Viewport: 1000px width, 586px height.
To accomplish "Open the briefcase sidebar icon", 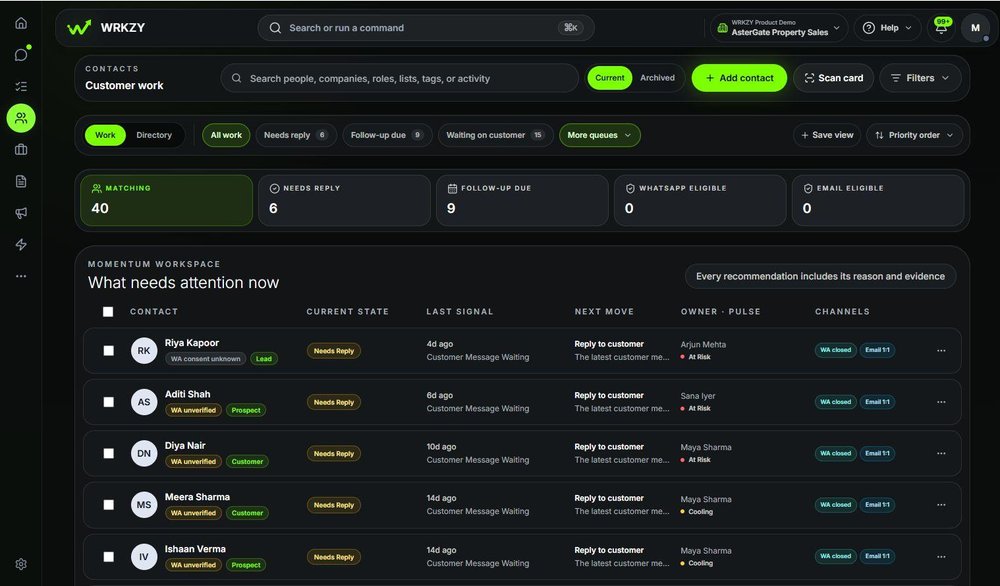I will (21, 150).
